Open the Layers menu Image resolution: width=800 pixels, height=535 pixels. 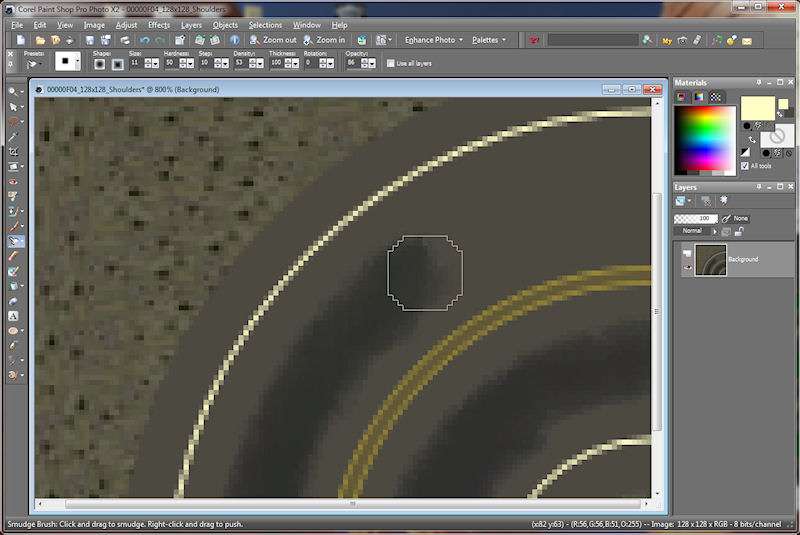191,24
